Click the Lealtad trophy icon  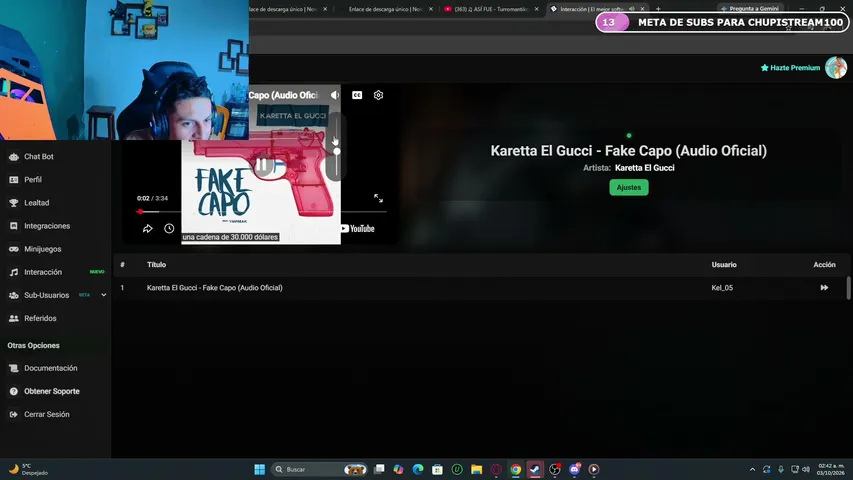[14, 202]
